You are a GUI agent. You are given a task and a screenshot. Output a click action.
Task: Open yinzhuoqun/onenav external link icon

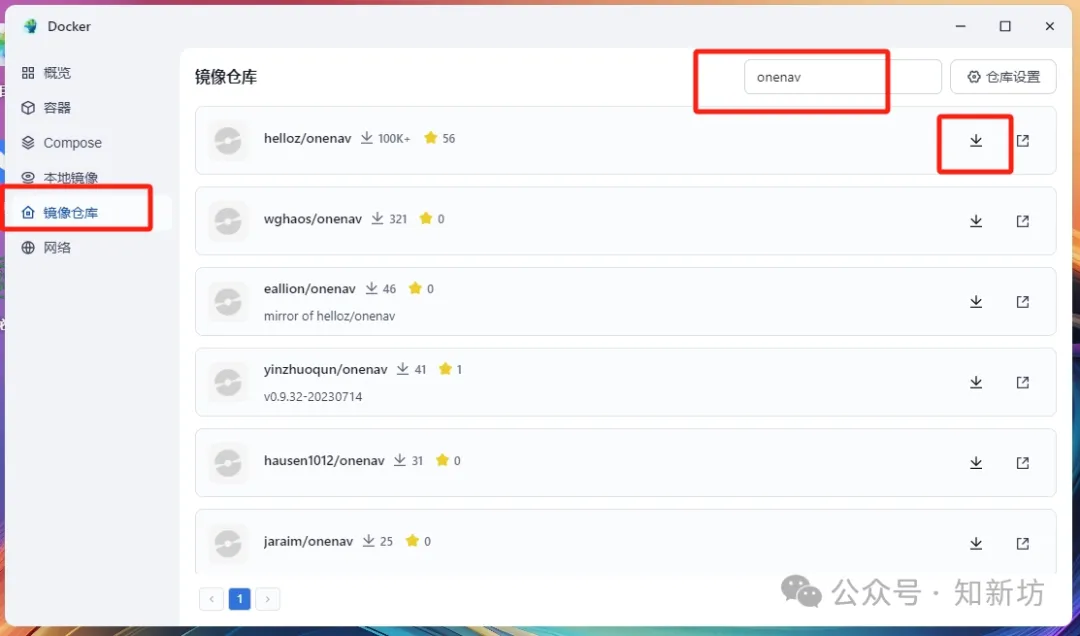1023,382
